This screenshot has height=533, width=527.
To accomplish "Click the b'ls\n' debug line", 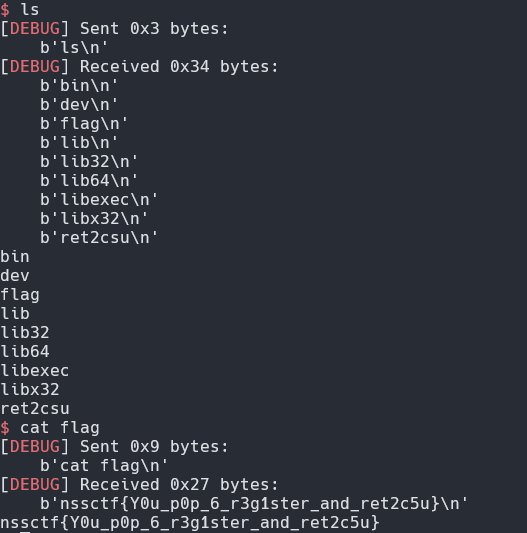I will point(74,47).
